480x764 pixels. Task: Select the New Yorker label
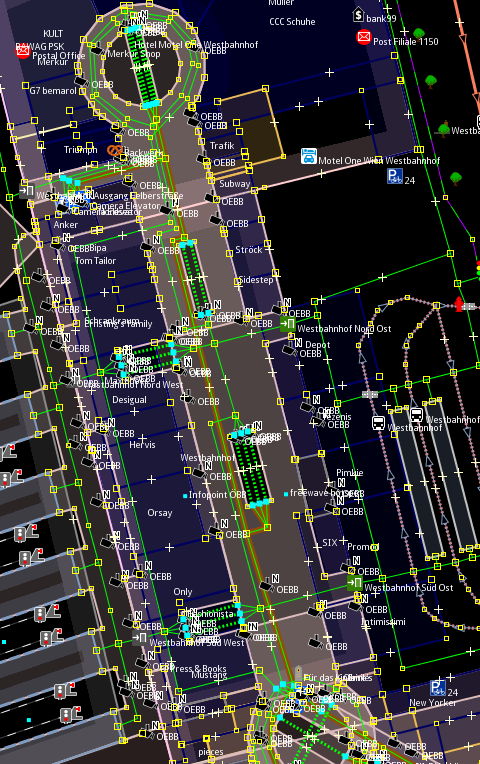point(433,703)
